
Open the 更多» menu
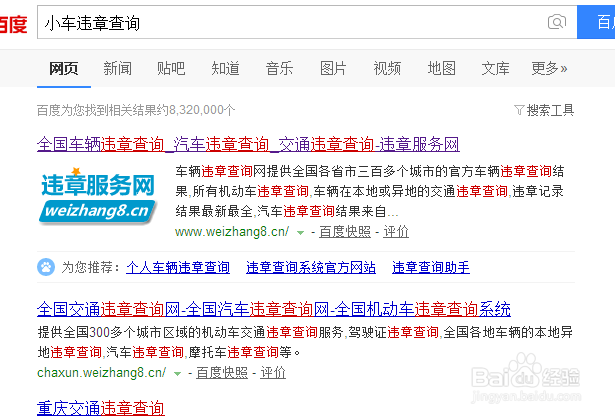pos(549,69)
